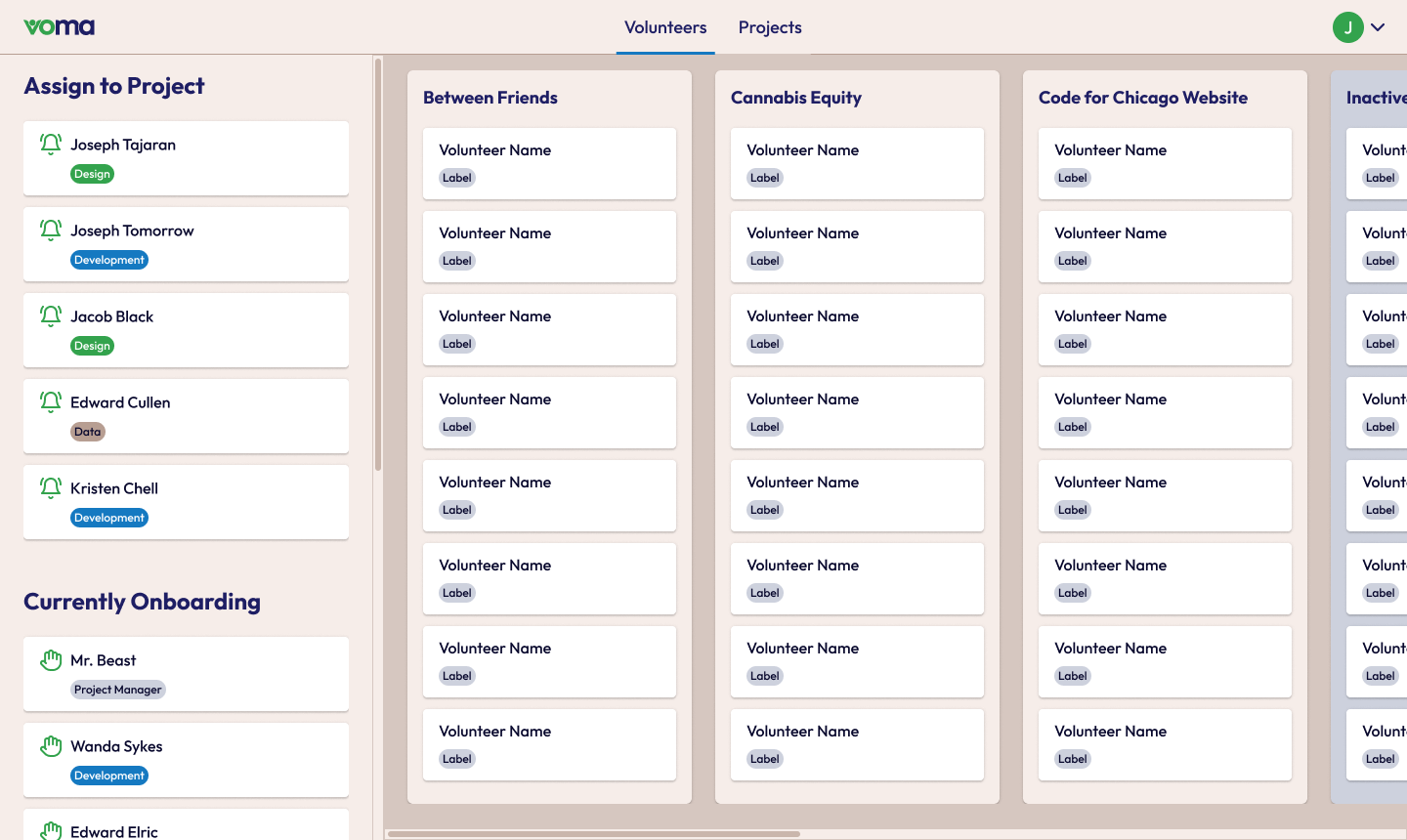Select the Joseph Tajaran volunteer name

[x=123, y=145]
